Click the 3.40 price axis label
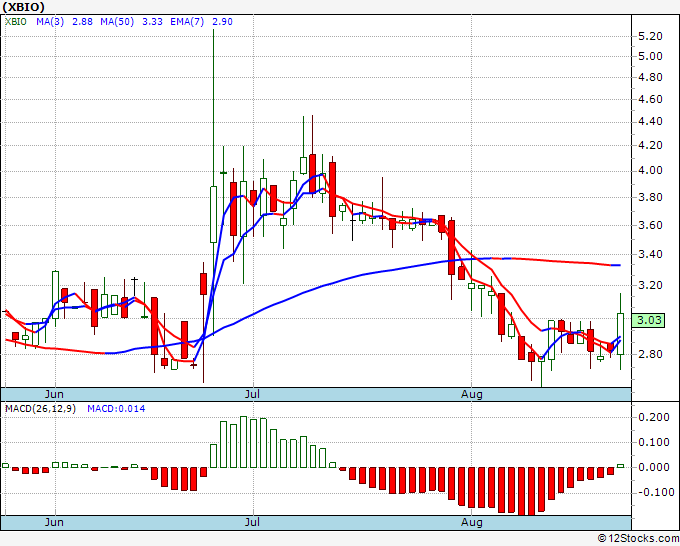This screenshot has width=680, height=546. click(x=651, y=254)
